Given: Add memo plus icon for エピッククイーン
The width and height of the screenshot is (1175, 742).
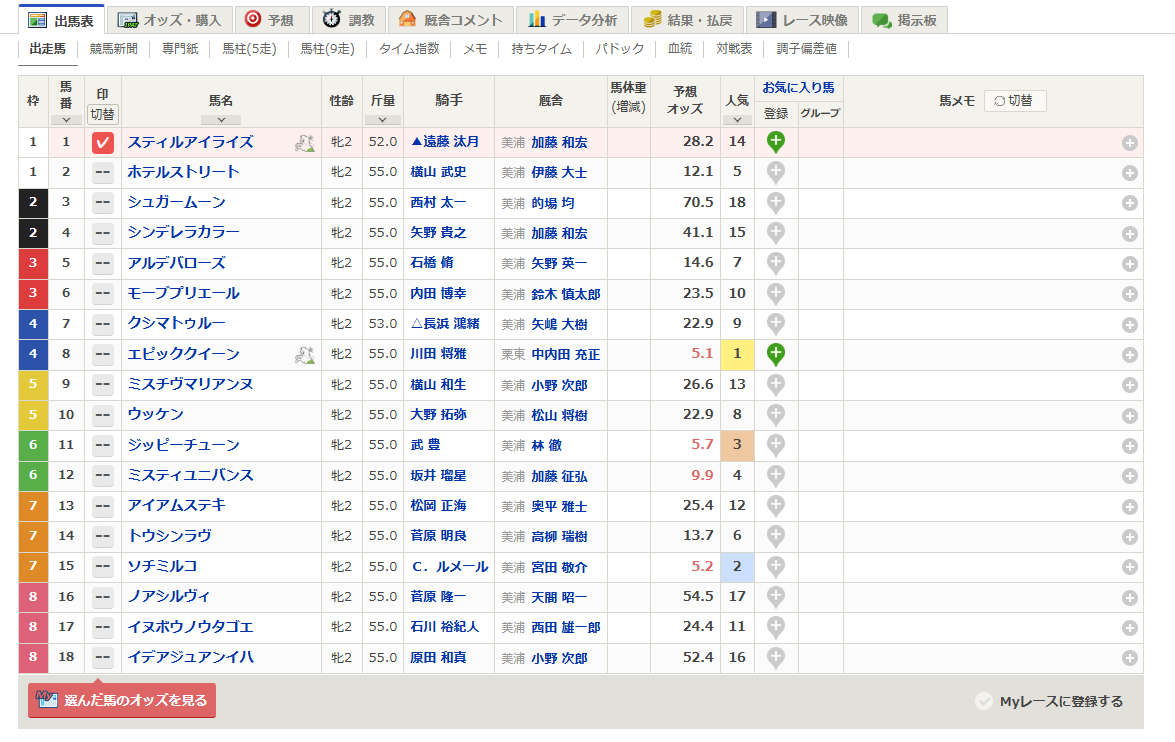Looking at the screenshot, I should coord(1130,355).
